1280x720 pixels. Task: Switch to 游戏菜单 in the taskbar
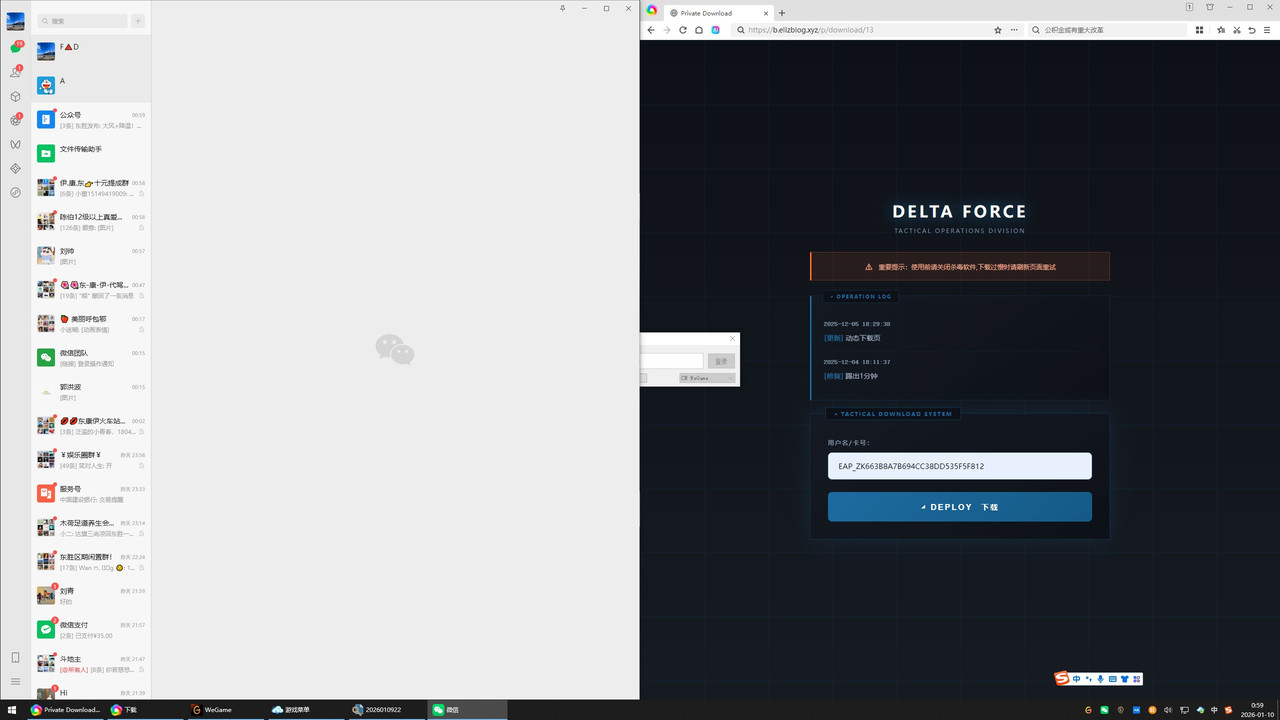pos(308,710)
